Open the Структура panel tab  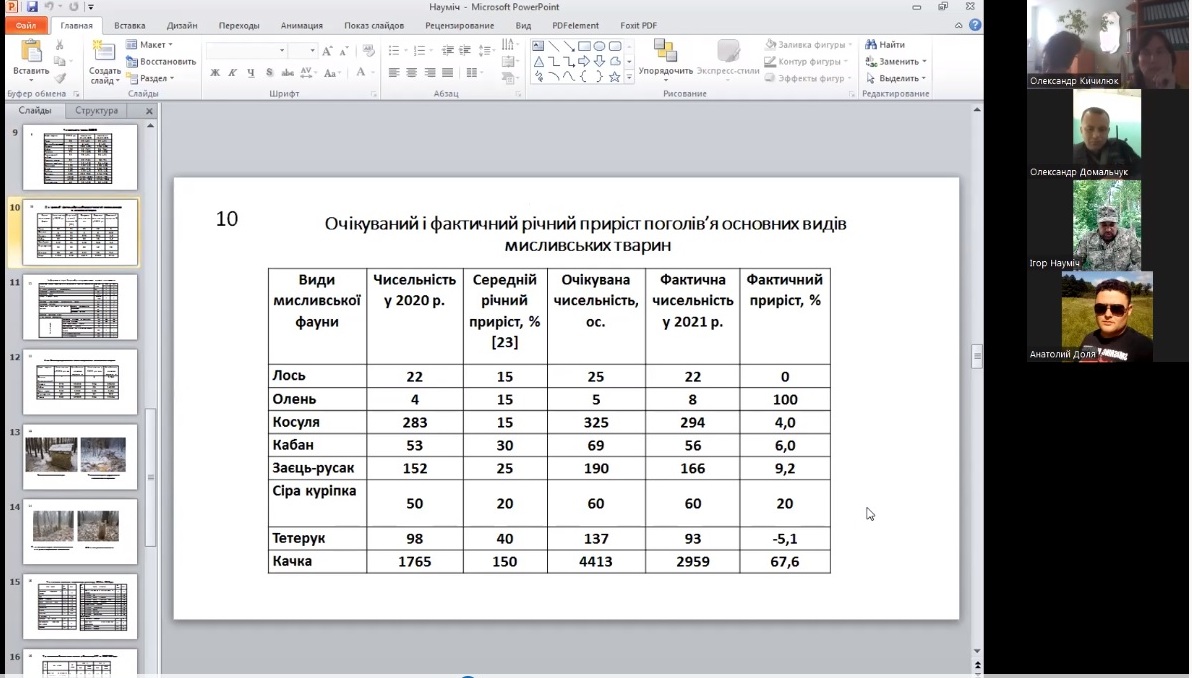pos(96,111)
